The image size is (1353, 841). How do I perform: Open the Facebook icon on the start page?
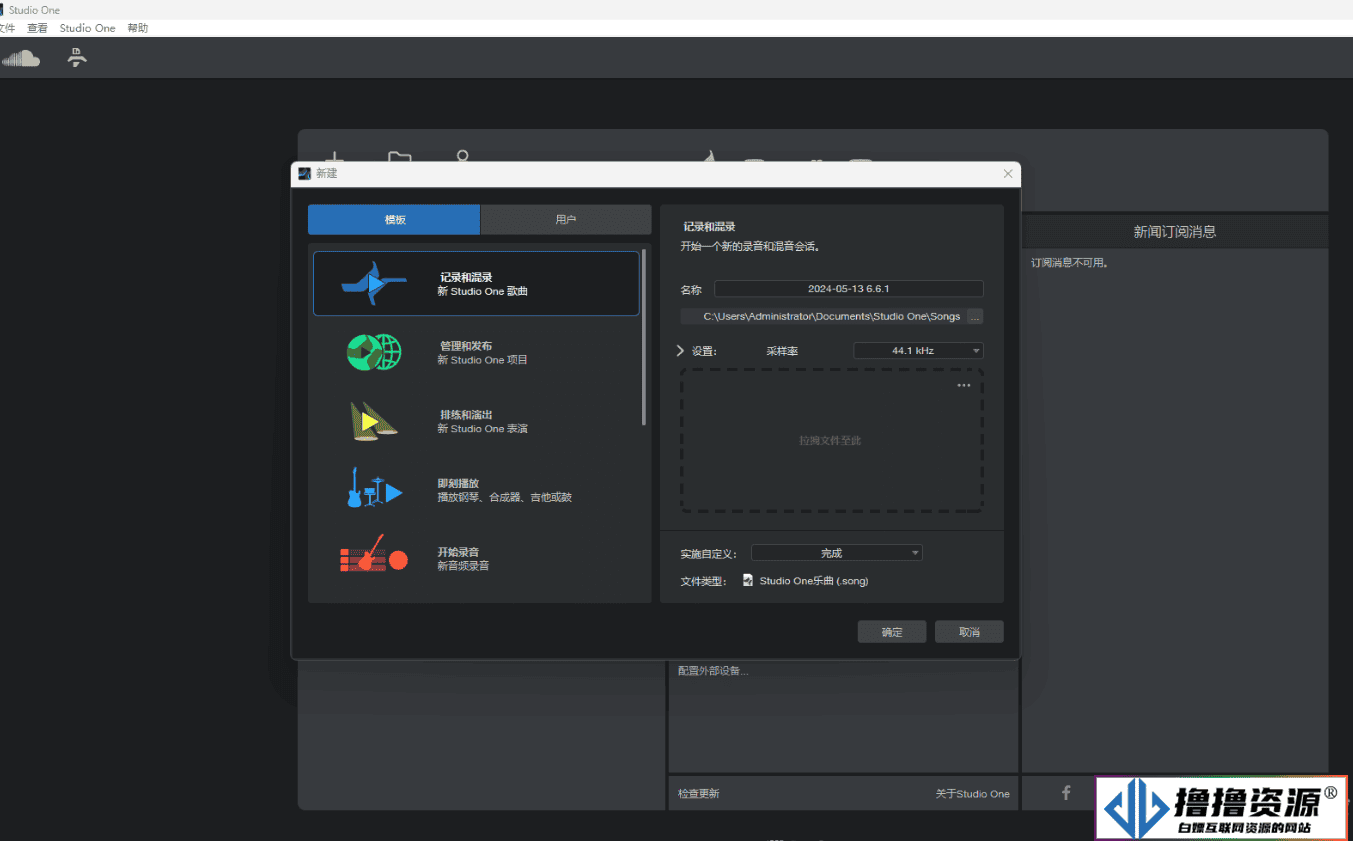point(1066,793)
